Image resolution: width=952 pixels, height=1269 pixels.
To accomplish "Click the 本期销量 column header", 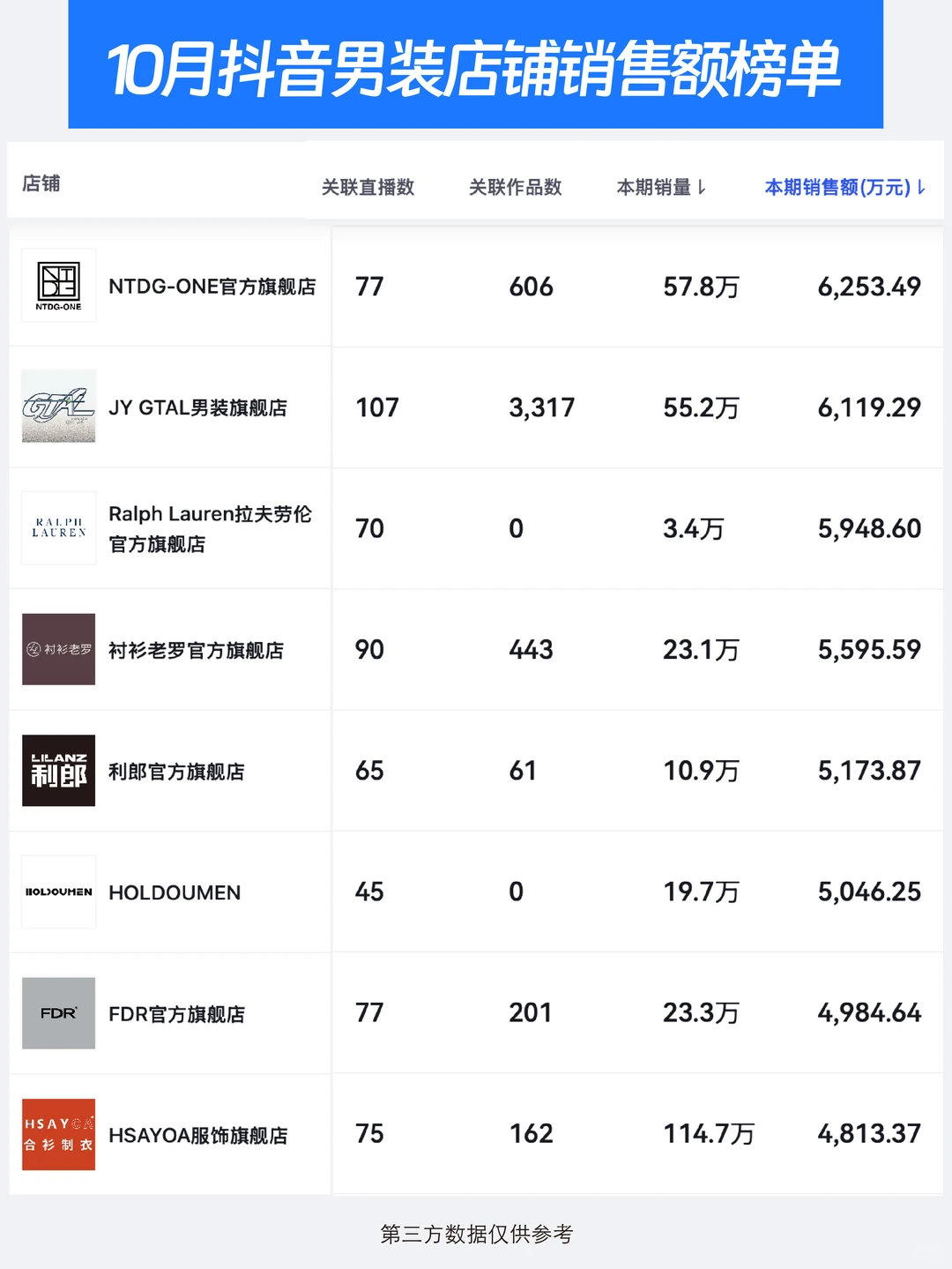I will click(x=653, y=187).
